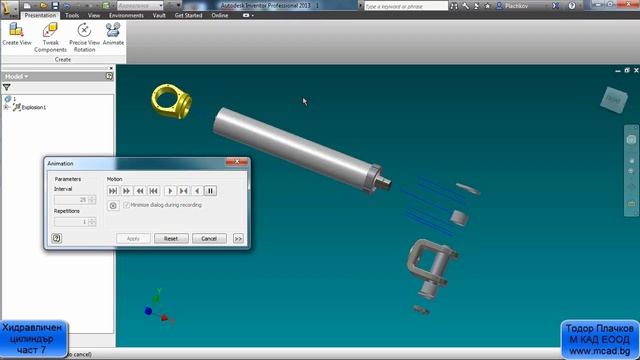Click the Cancel button
This screenshot has height=360, width=640.
coord(209,238)
